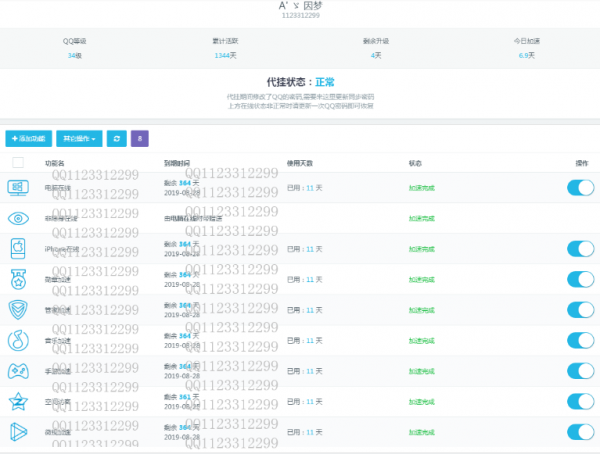
Task: Click the 加速完成 status in 电脑在线 row
Action: (x=422, y=188)
